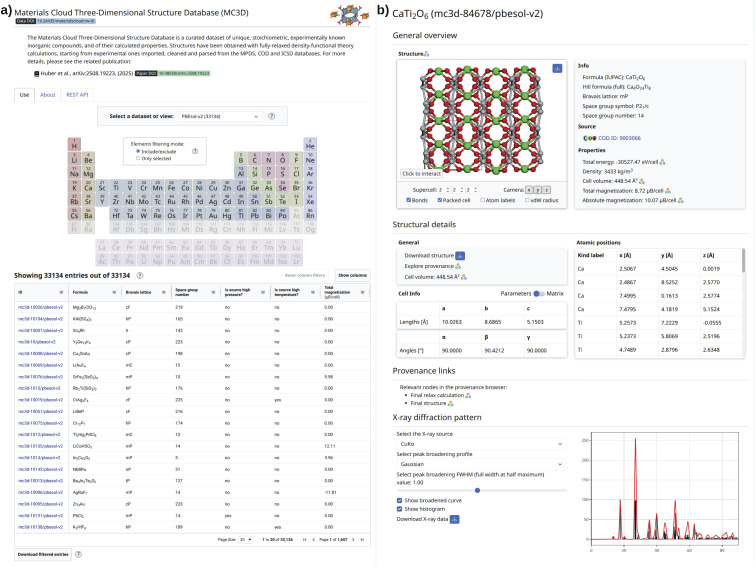Select the Use tab
The width and height of the screenshot is (756, 567).
tap(24, 95)
